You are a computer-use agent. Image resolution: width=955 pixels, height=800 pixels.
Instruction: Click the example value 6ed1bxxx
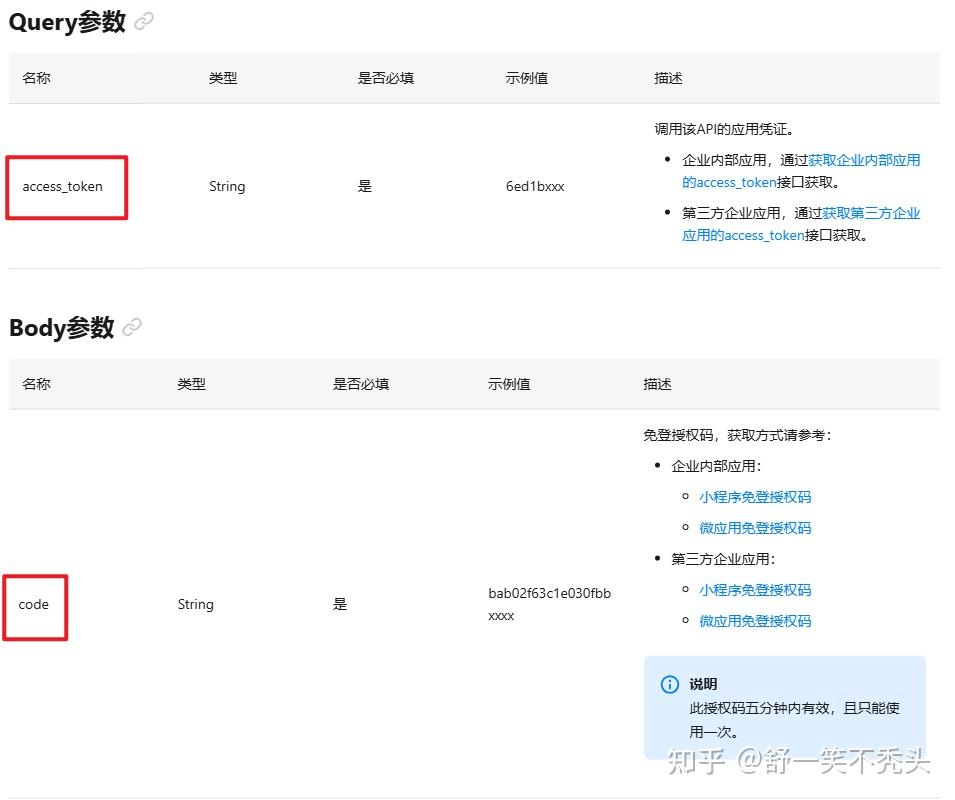pos(534,186)
